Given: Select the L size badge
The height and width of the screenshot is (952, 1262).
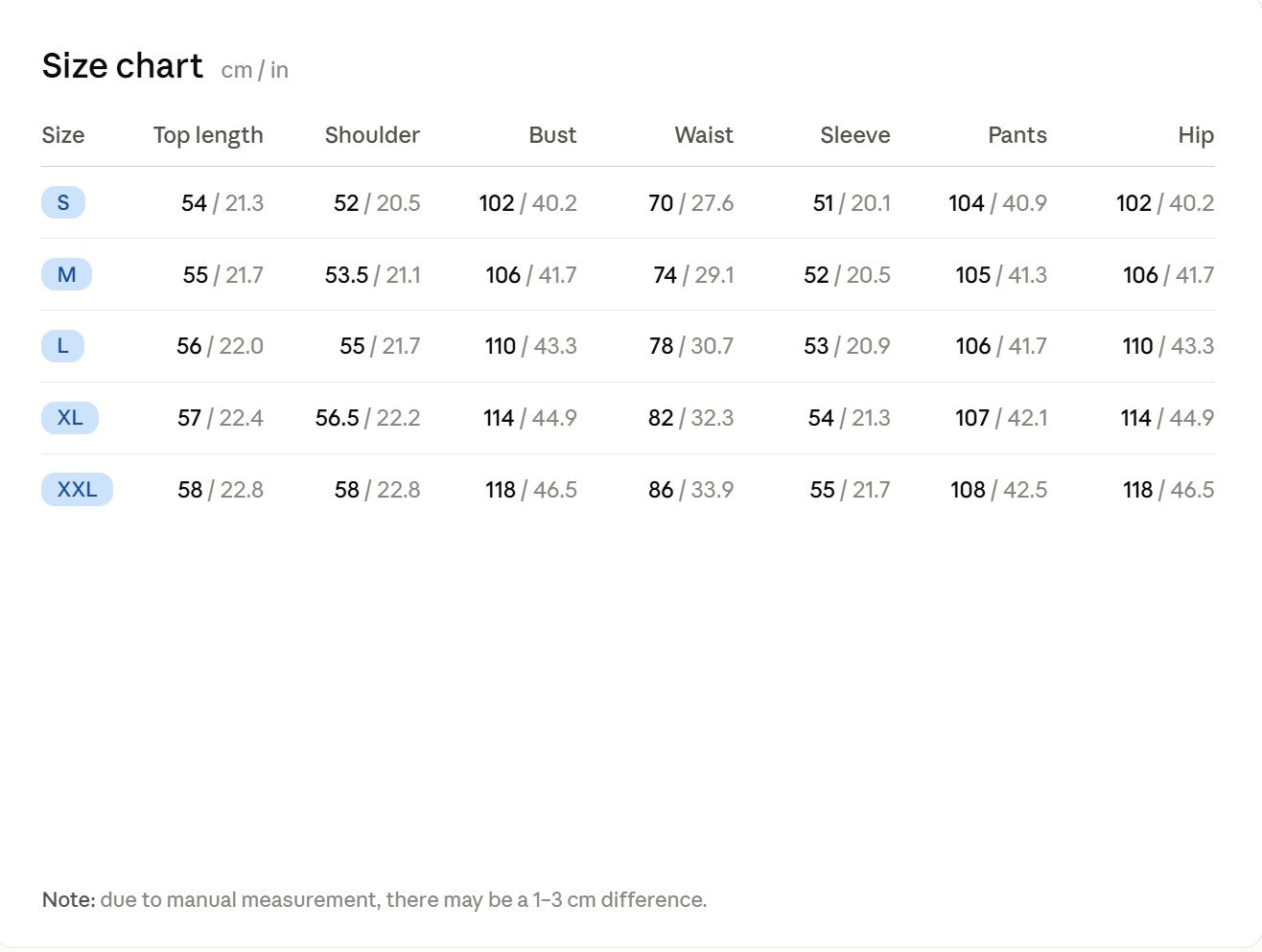Looking at the screenshot, I should click(x=63, y=346).
